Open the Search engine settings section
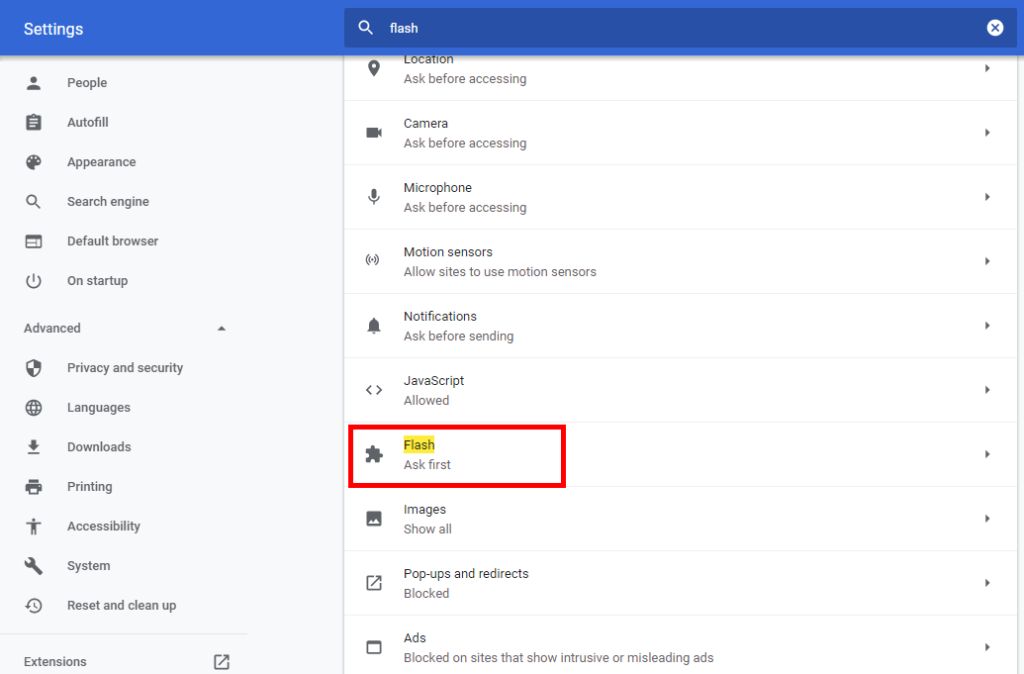This screenshot has height=674, width=1024. pos(108,202)
